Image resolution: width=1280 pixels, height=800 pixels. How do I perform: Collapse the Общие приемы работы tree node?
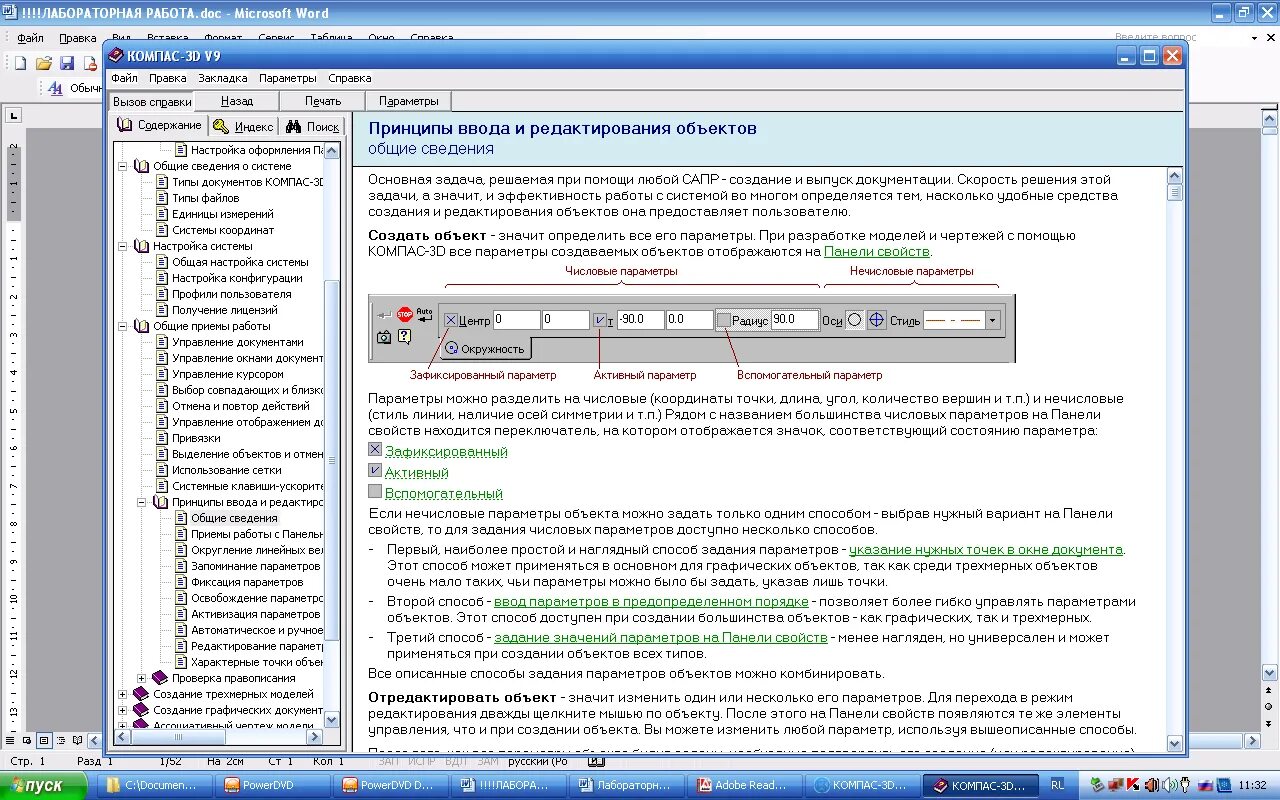tap(123, 326)
